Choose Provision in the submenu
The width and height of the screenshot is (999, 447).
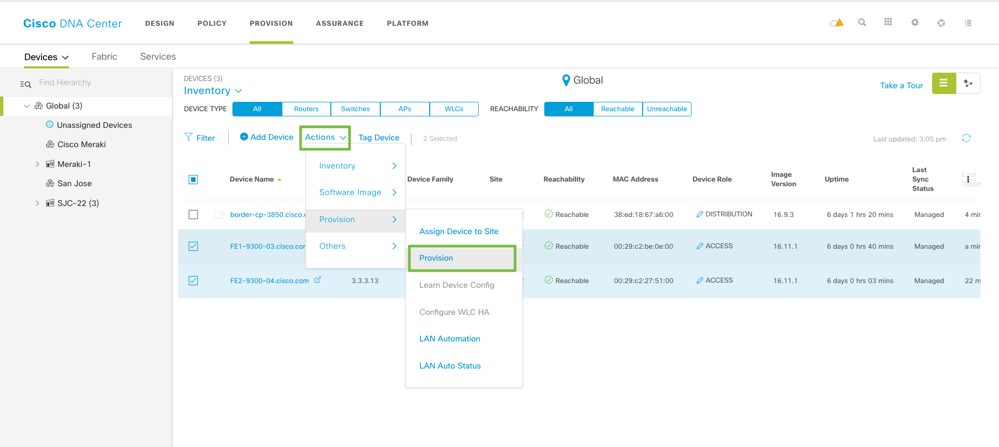coord(462,258)
